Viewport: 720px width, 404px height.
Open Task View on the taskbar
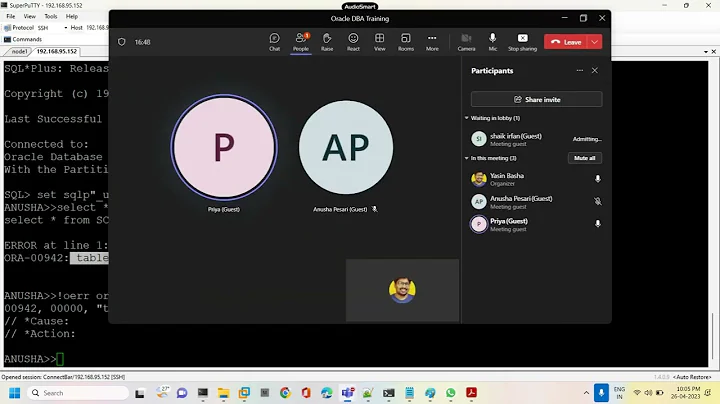140,393
